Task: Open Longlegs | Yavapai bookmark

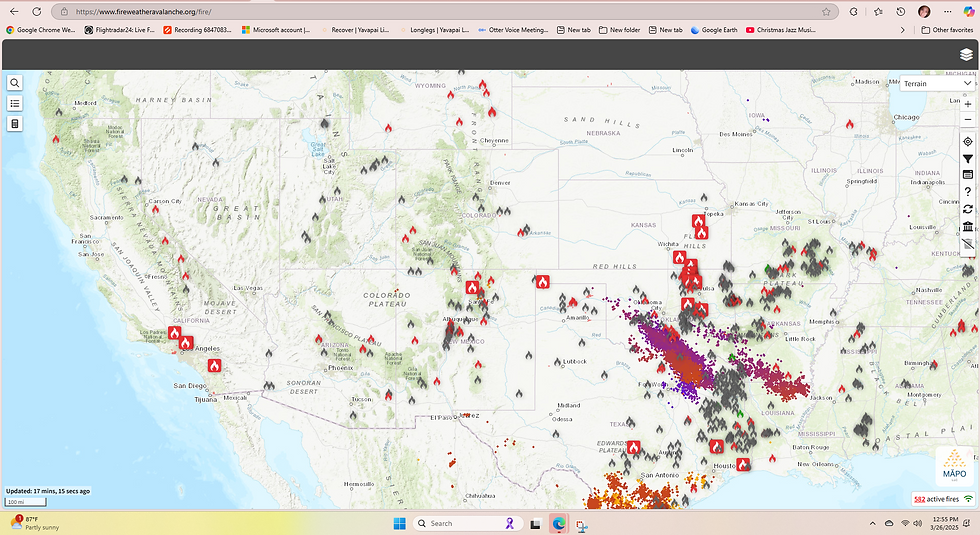Action: click(x=434, y=29)
